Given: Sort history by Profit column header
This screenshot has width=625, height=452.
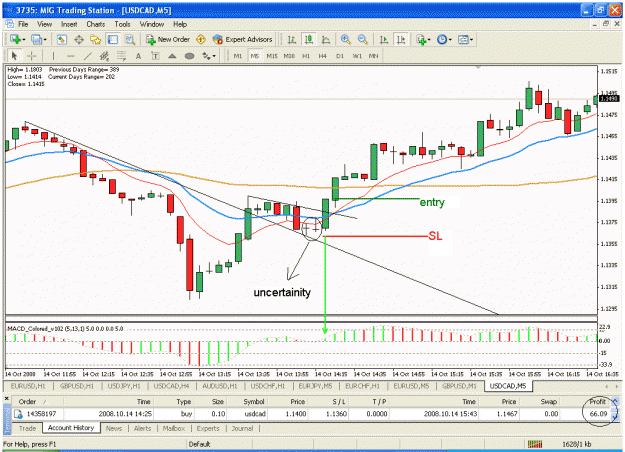Looking at the screenshot, I should 597,401.
